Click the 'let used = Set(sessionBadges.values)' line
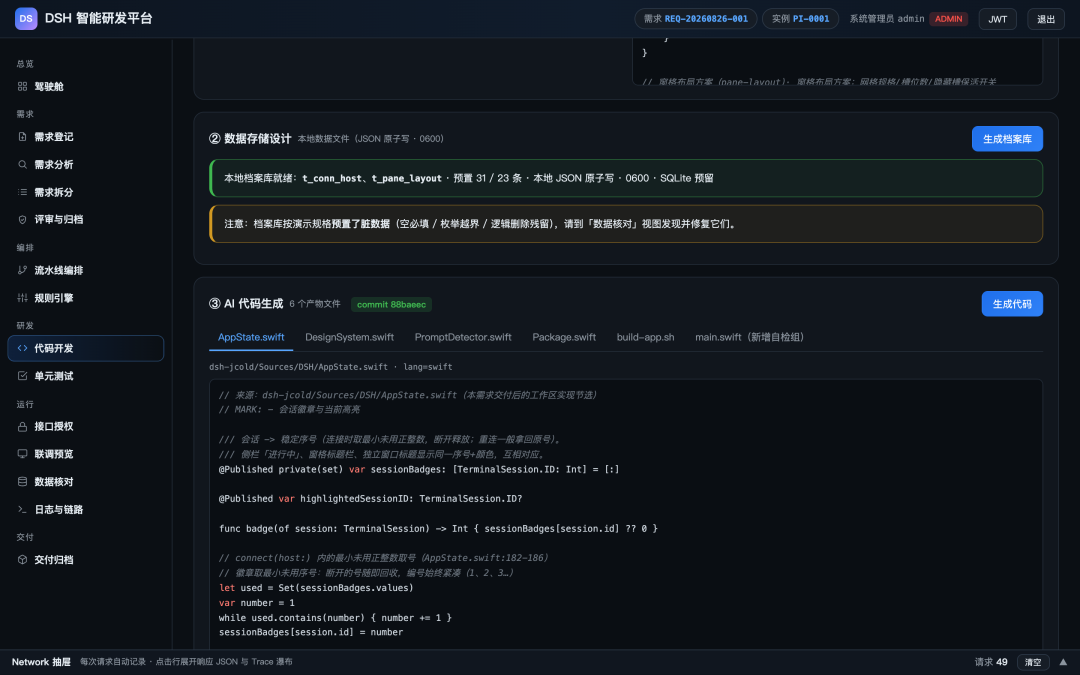Screen dimensions: 1080x675 pyautogui.click(x=316, y=588)
